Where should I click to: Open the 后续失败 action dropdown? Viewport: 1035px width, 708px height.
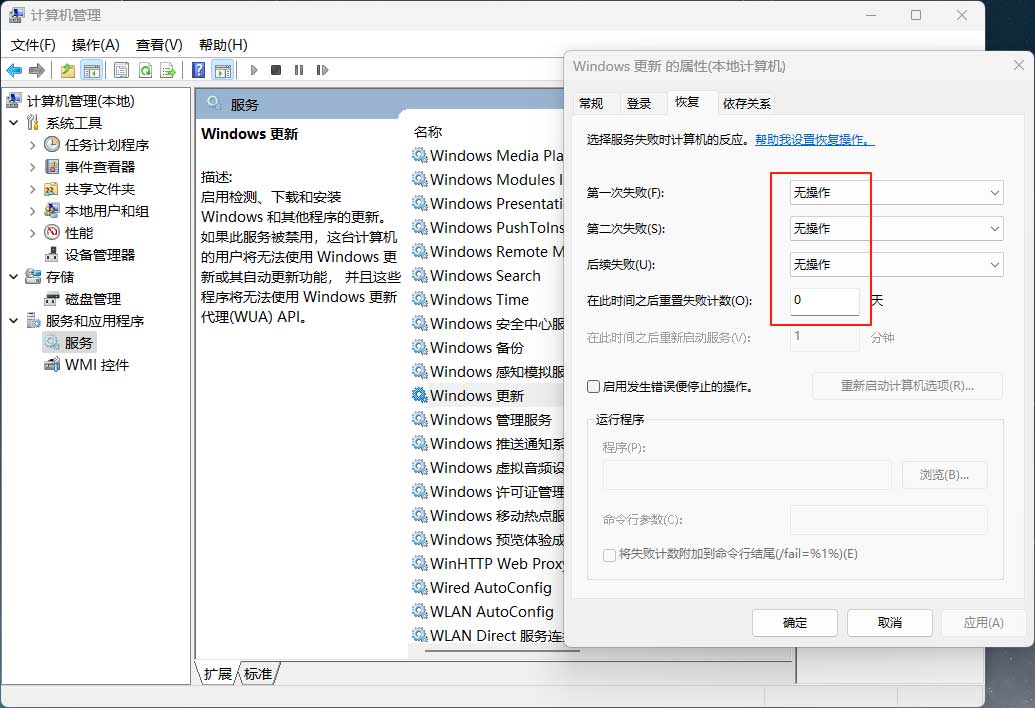(896, 265)
